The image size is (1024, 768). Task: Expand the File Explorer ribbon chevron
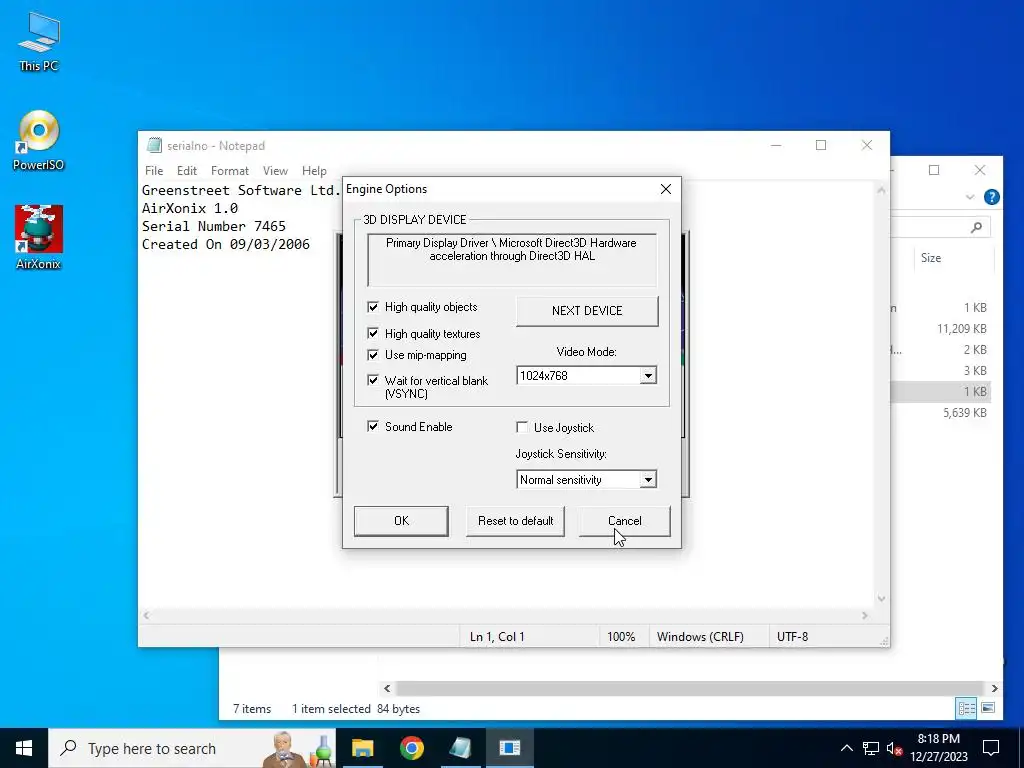[x=970, y=197]
